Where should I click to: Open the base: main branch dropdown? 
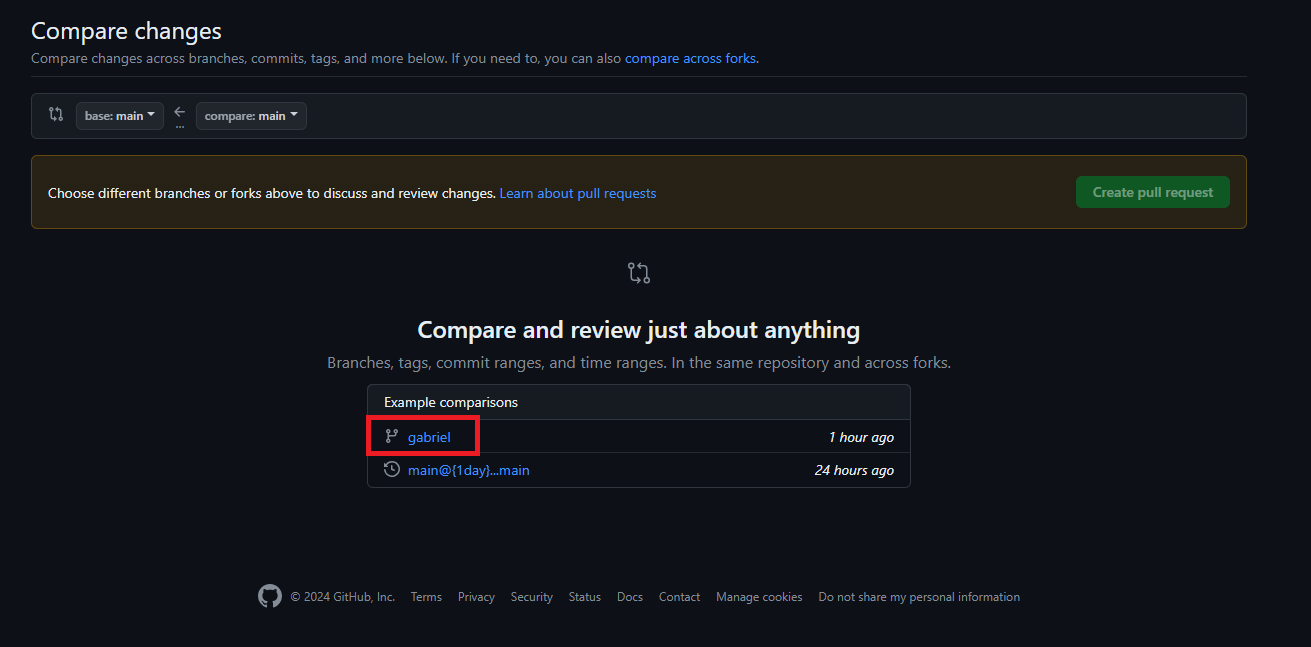click(120, 116)
